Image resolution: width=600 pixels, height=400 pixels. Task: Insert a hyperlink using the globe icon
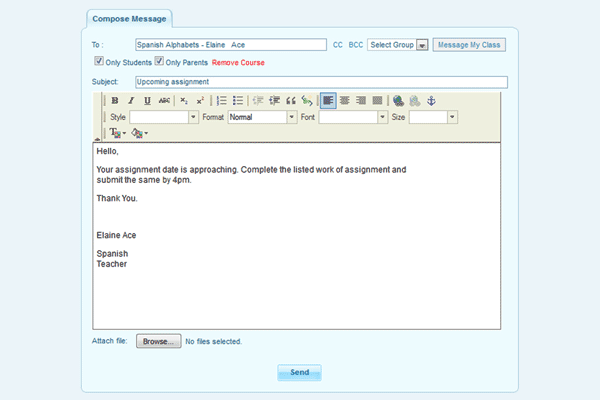tap(398, 101)
